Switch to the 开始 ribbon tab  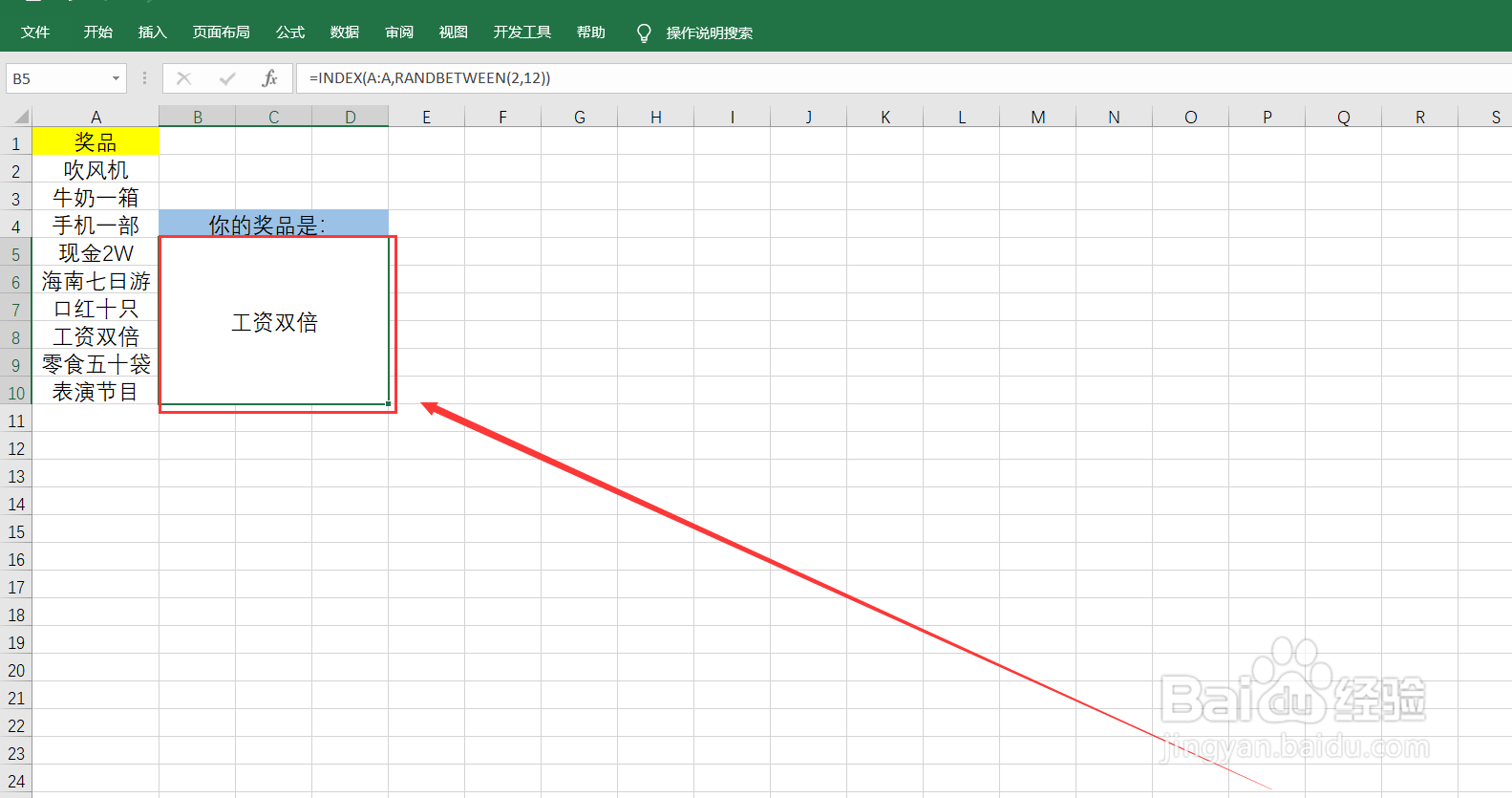(97, 32)
